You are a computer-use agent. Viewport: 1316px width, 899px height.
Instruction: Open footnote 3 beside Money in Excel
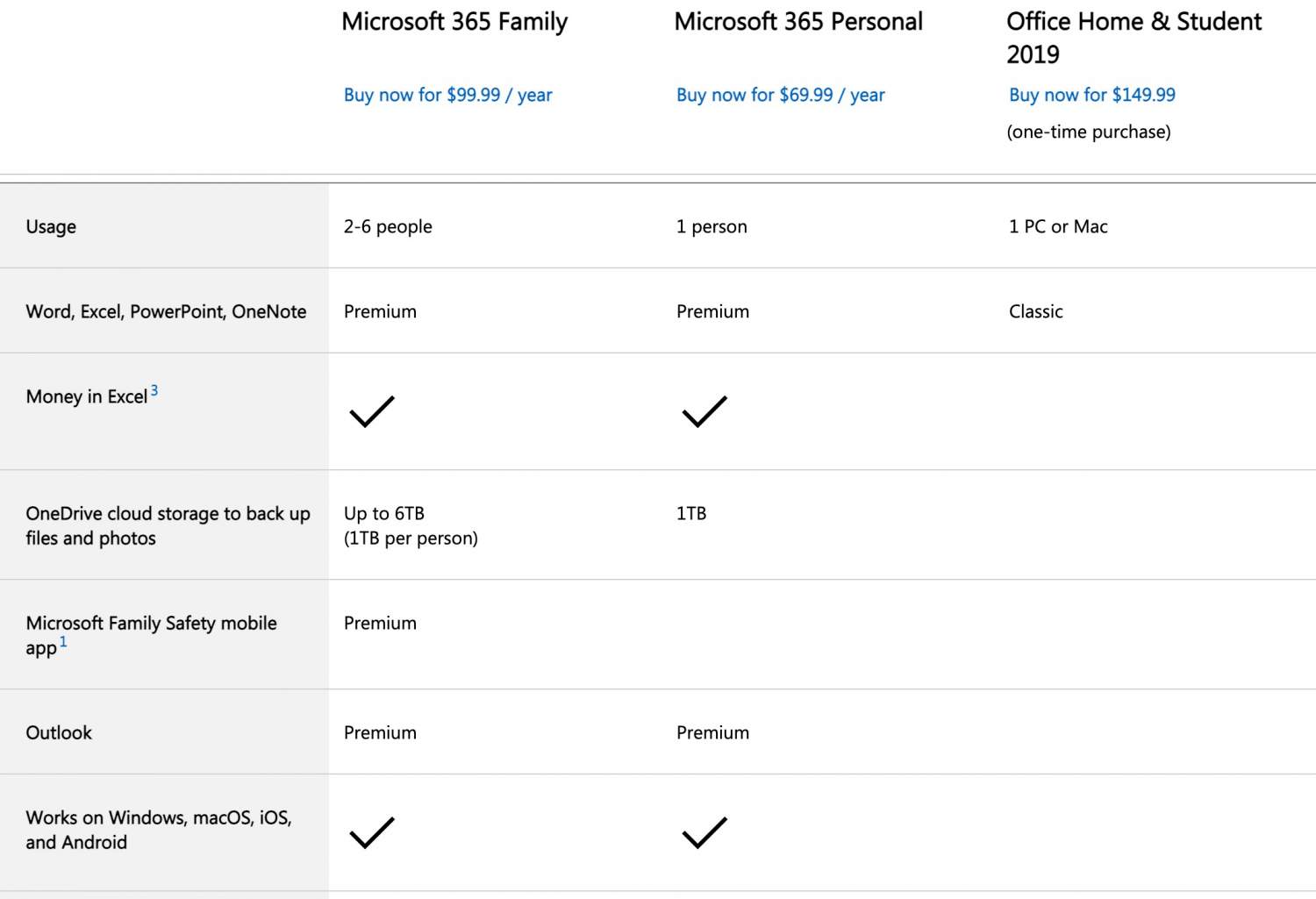[154, 390]
